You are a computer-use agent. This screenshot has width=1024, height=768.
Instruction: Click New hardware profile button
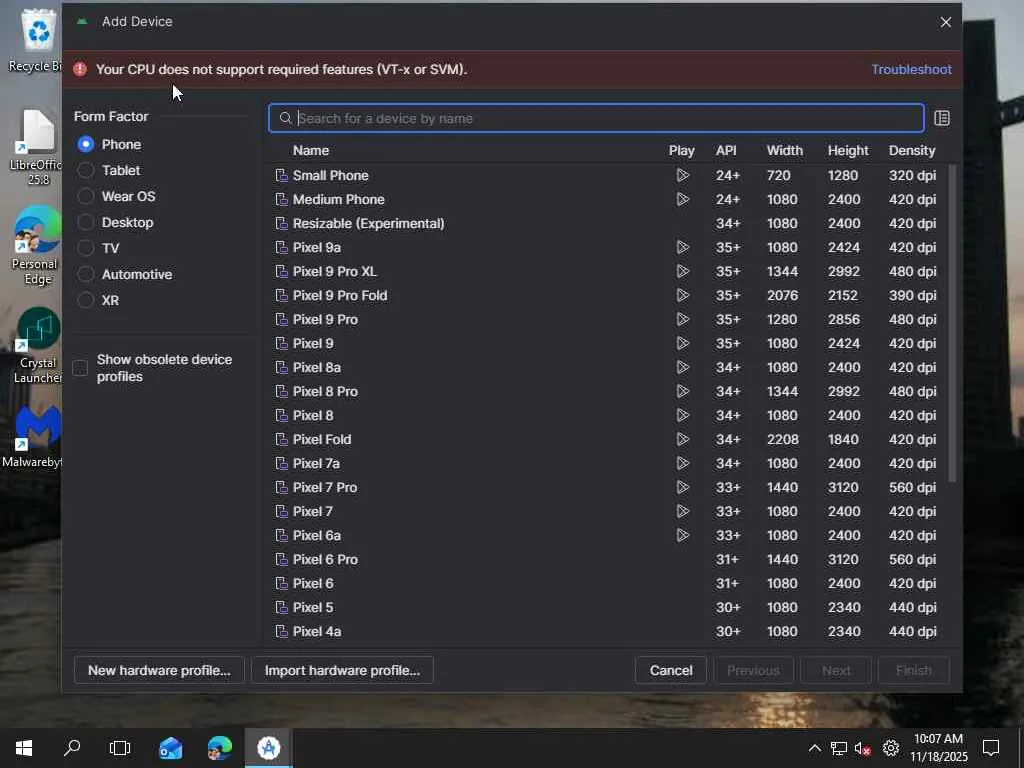coord(159,671)
